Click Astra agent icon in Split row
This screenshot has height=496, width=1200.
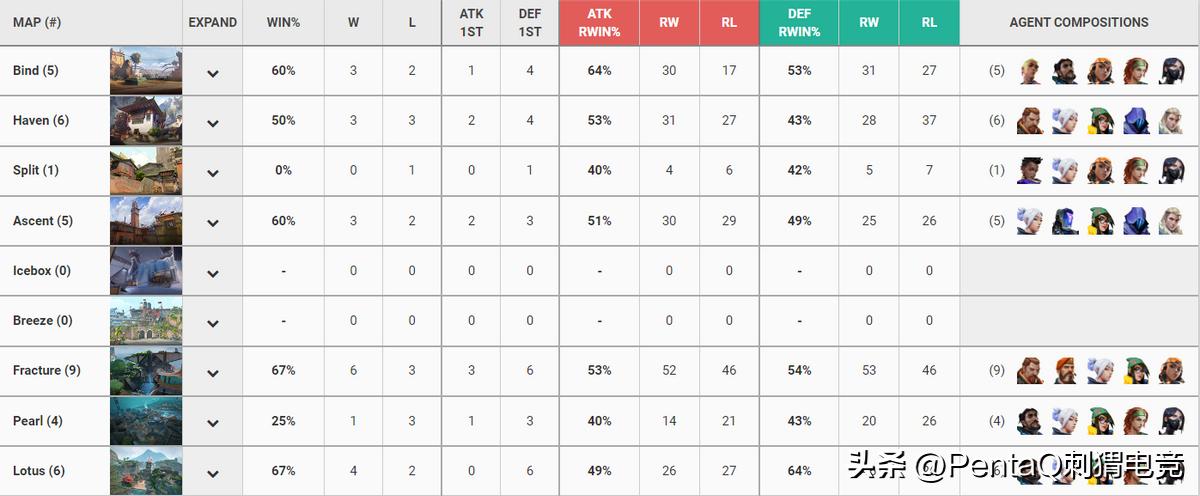tap(1030, 171)
